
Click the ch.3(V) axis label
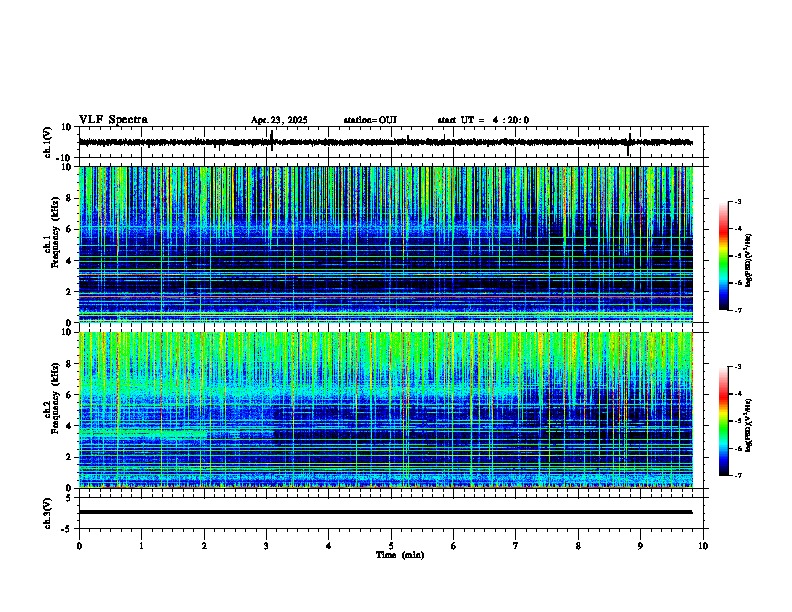pos(48,513)
